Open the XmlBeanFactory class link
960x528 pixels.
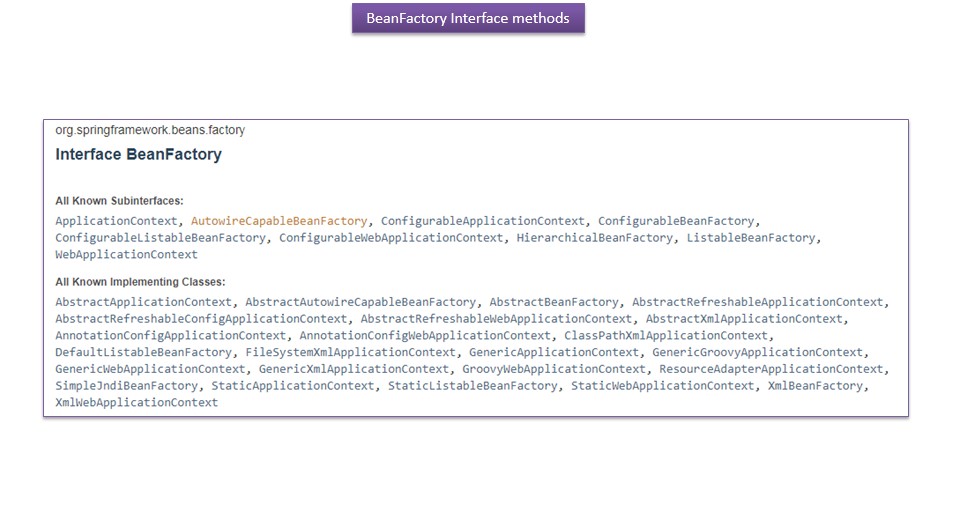pyautogui.click(x=816, y=386)
